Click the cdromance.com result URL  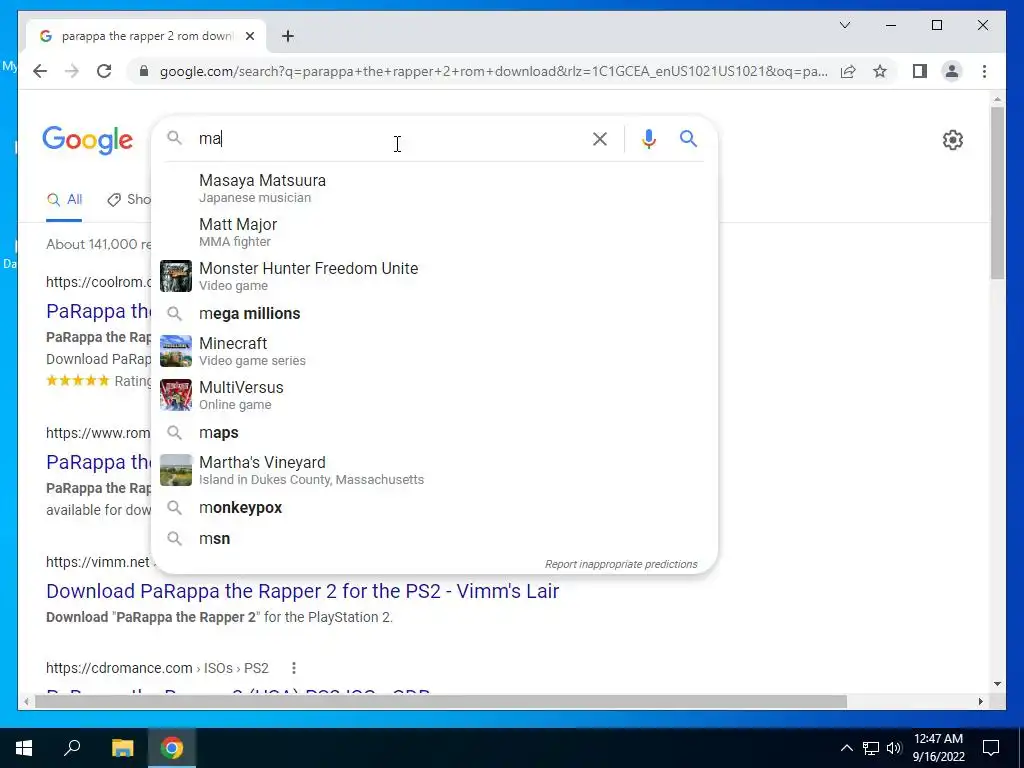(157, 668)
